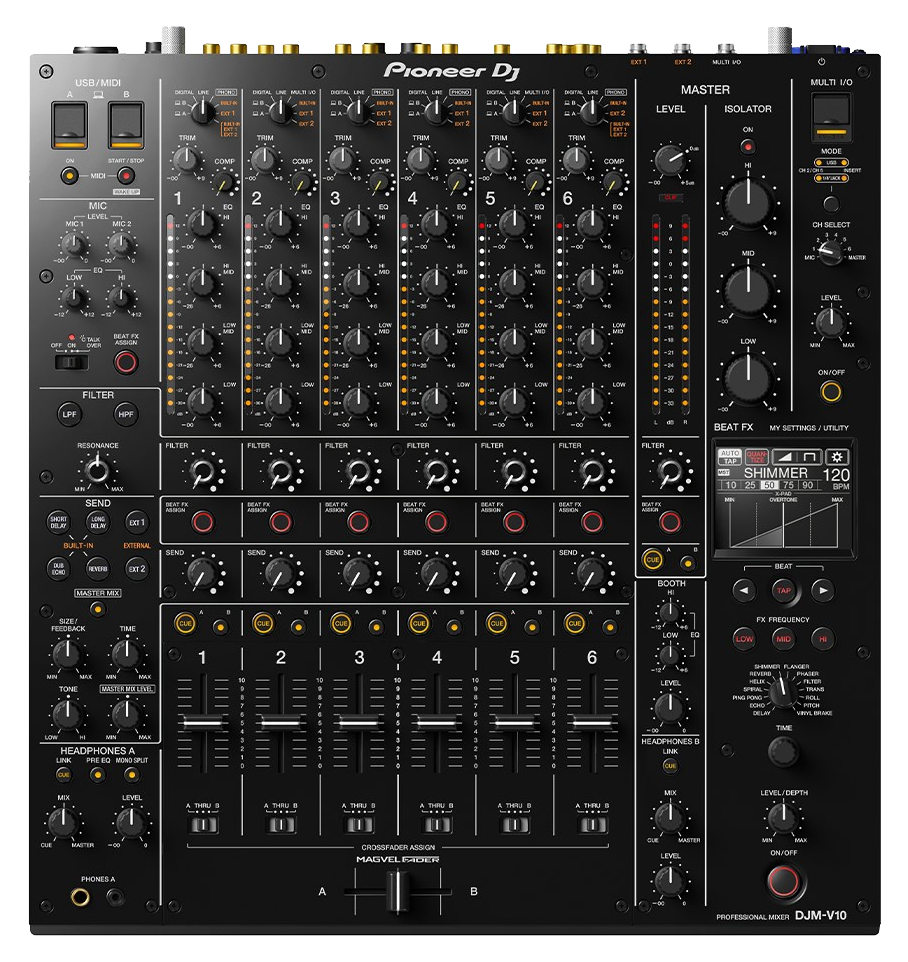Screen dimensions: 908x962
Task: Grab the channel 2 fader
Action: (280, 723)
